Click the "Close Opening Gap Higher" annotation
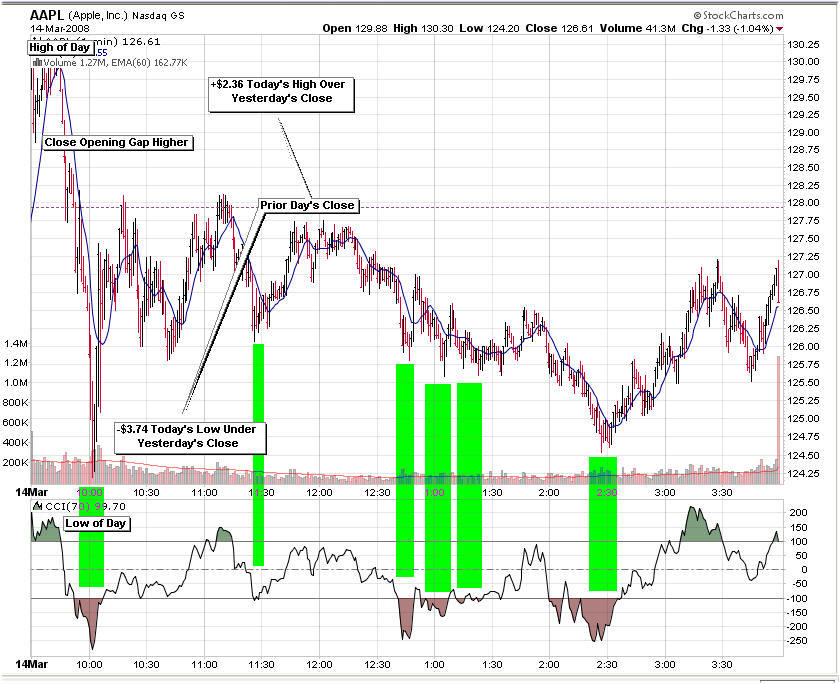 (117, 142)
